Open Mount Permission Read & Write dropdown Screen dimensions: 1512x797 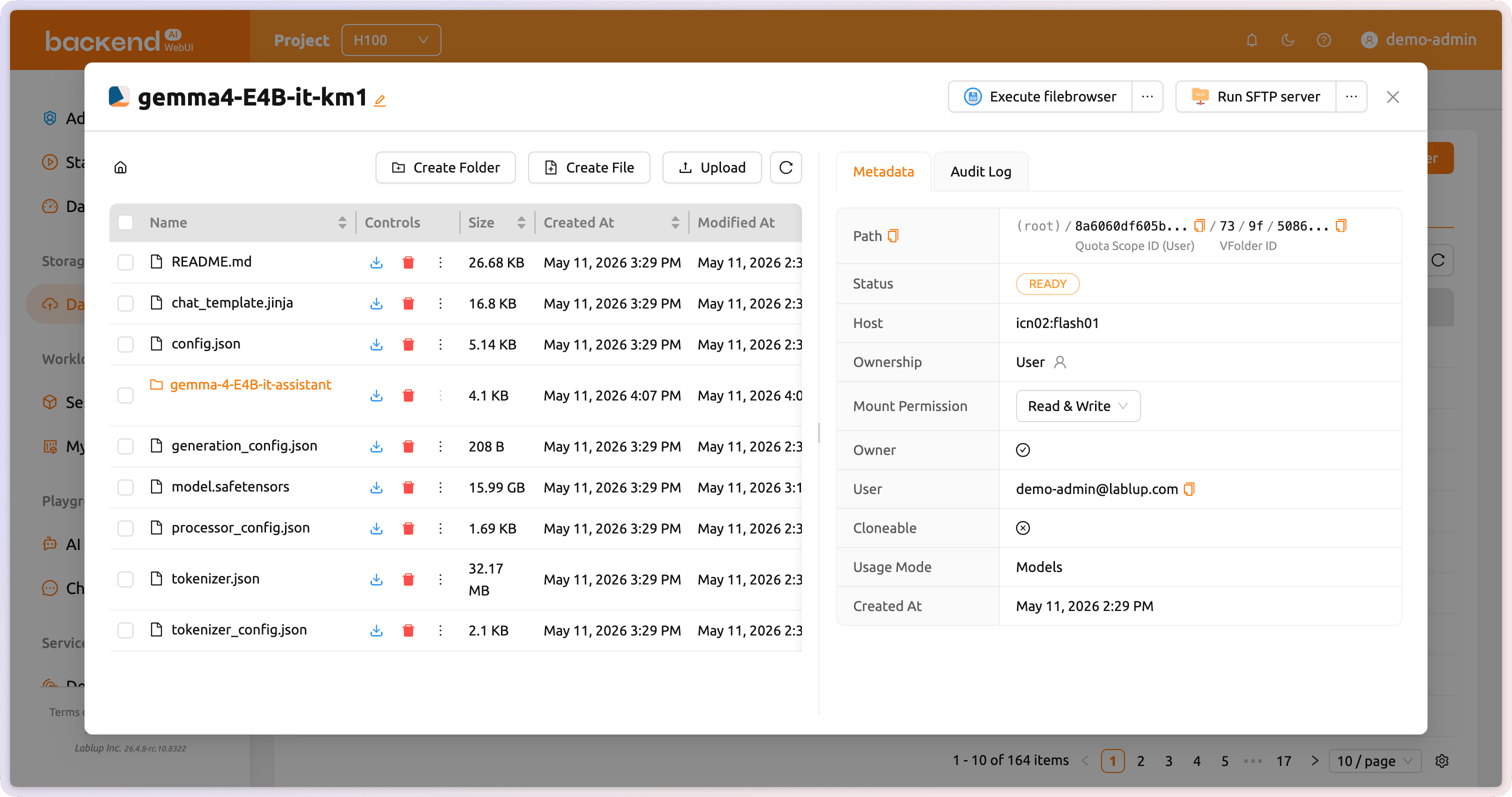click(1077, 406)
